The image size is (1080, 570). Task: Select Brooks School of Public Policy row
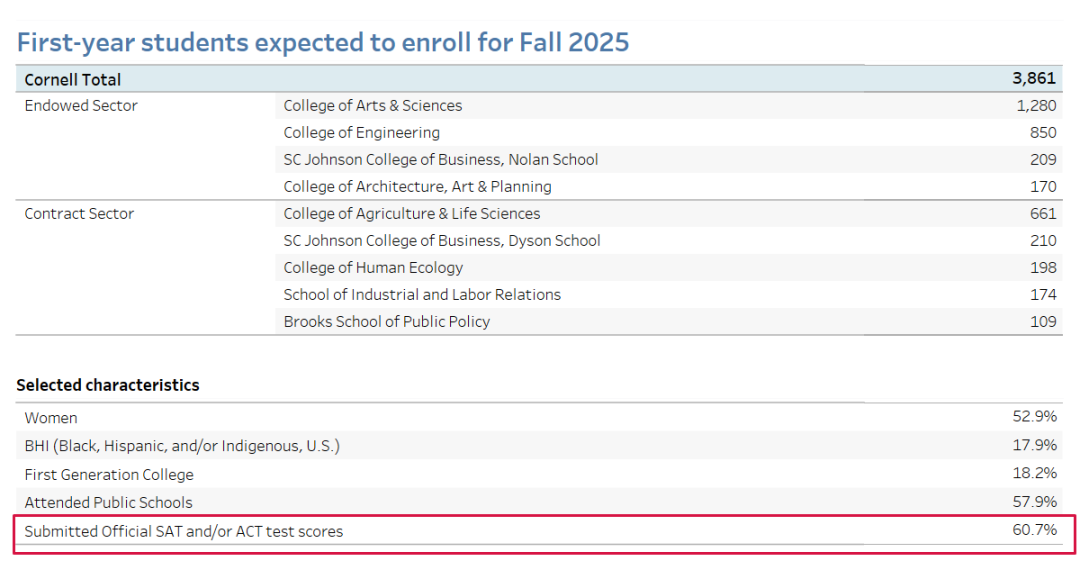click(386, 322)
